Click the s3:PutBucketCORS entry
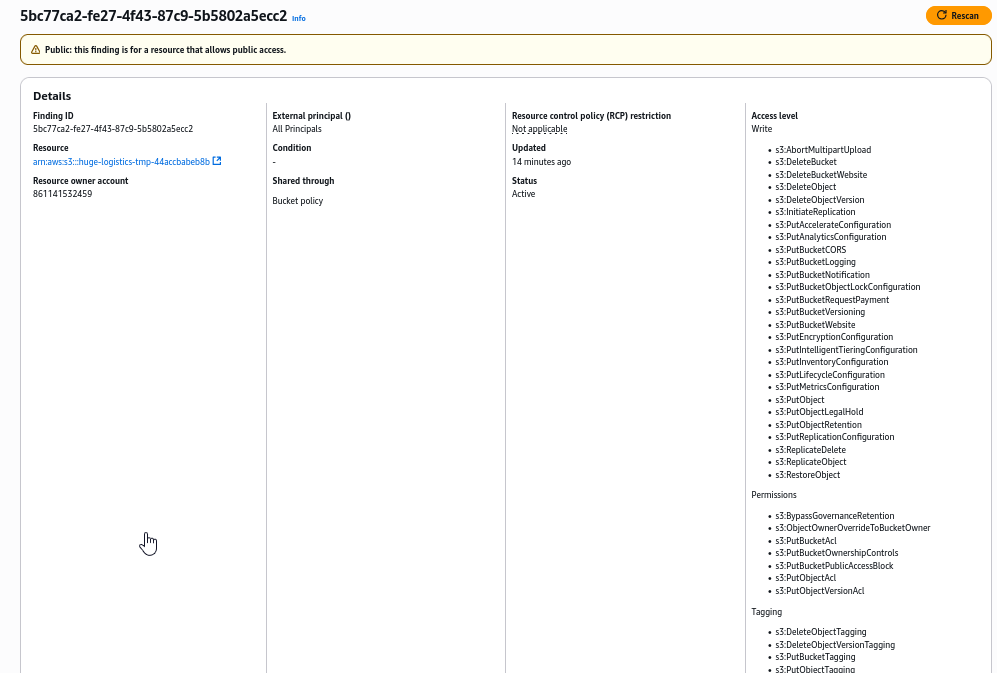 pyautogui.click(x=811, y=250)
